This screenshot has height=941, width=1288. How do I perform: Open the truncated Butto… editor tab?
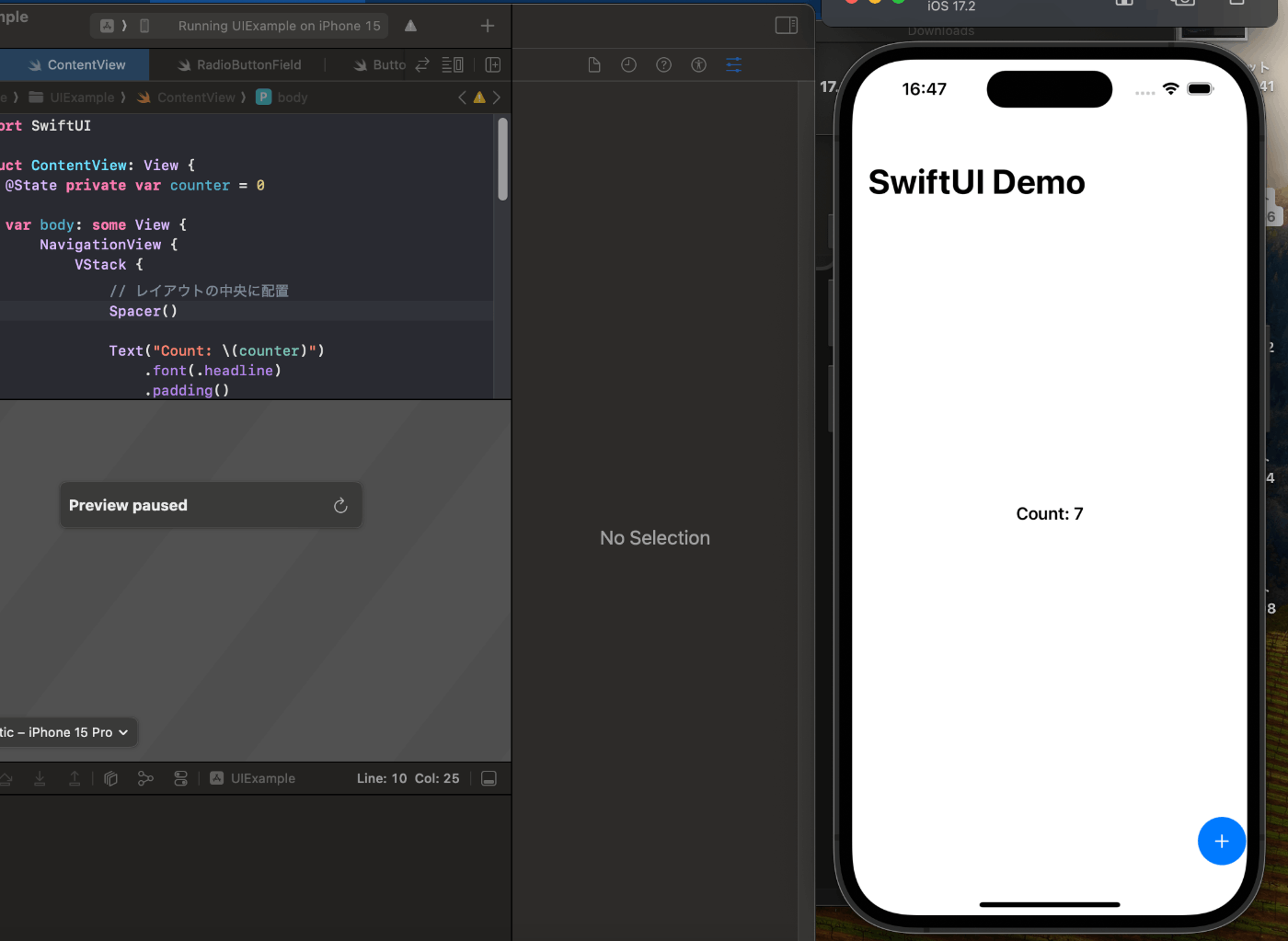[380, 64]
